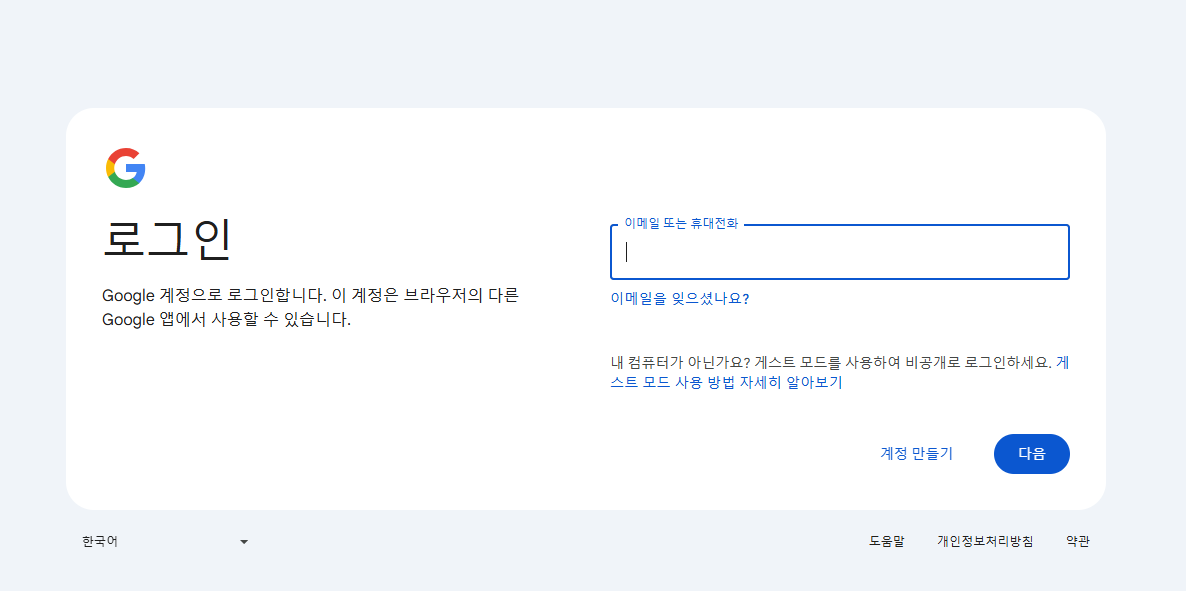Click the '내 컴퓨터가 아닌가요?' text
This screenshot has width=1186, height=591.
click(679, 362)
